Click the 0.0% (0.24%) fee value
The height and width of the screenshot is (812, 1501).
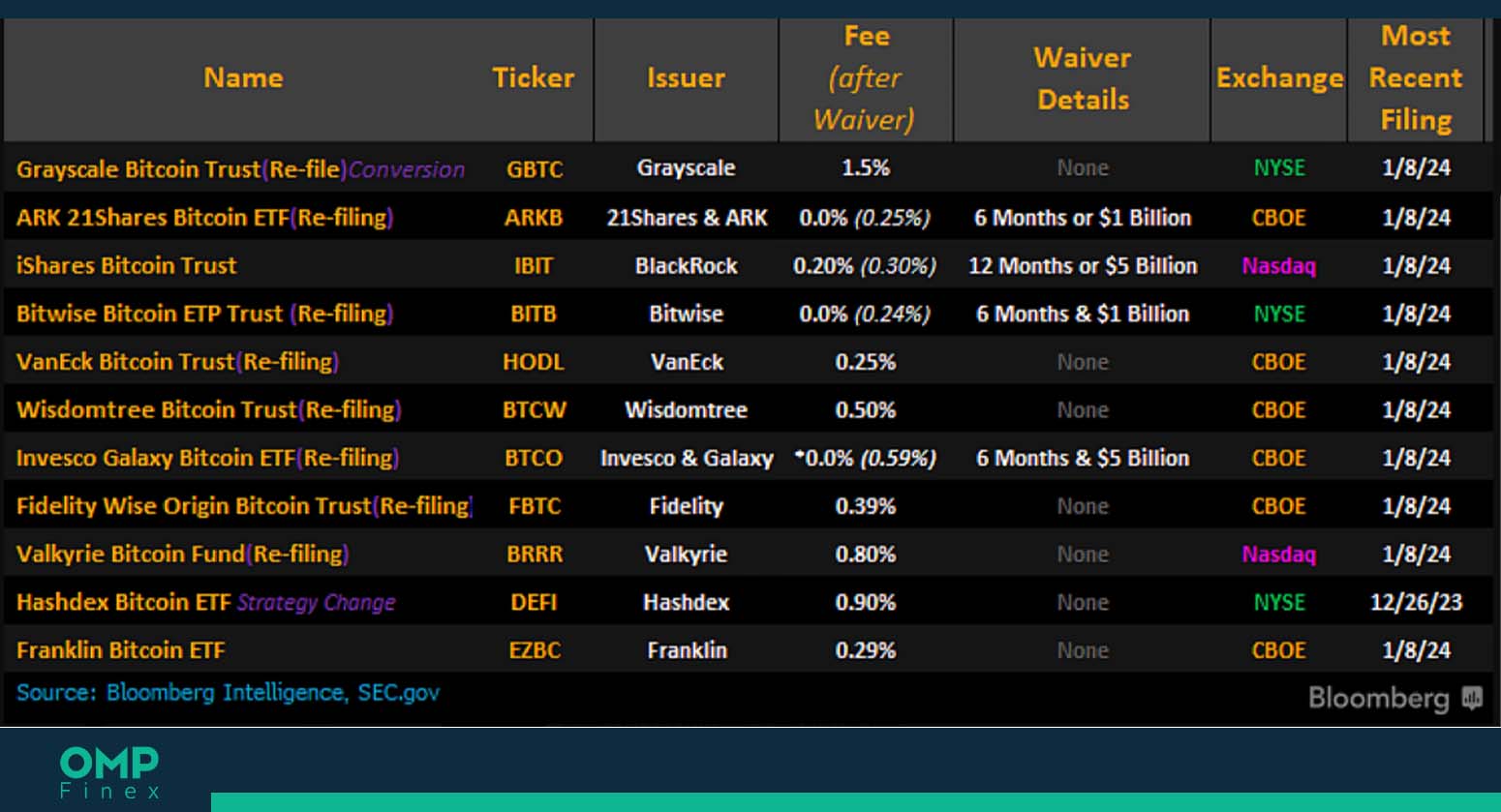[865, 314]
